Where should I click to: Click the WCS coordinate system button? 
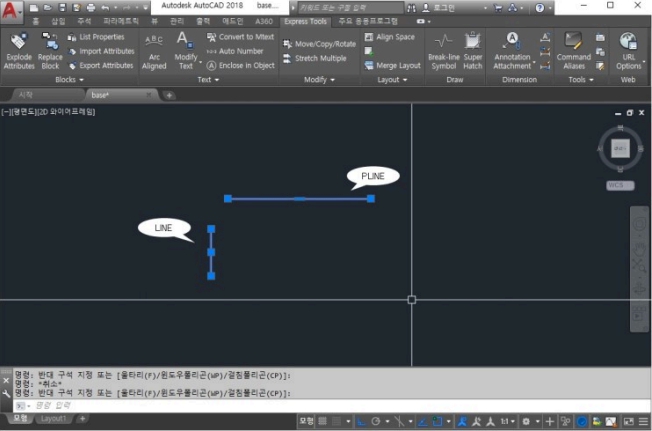[x=620, y=185]
